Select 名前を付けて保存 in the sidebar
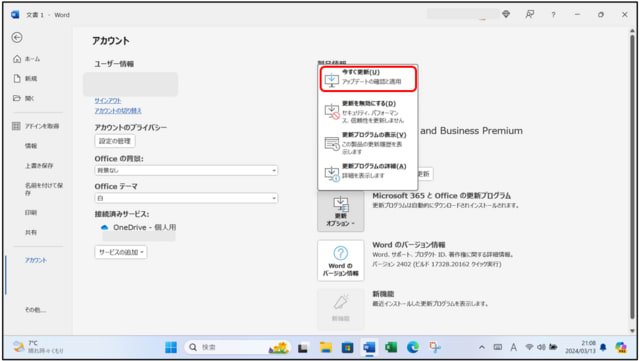This screenshot has width=640, height=361. [x=44, y=189]
